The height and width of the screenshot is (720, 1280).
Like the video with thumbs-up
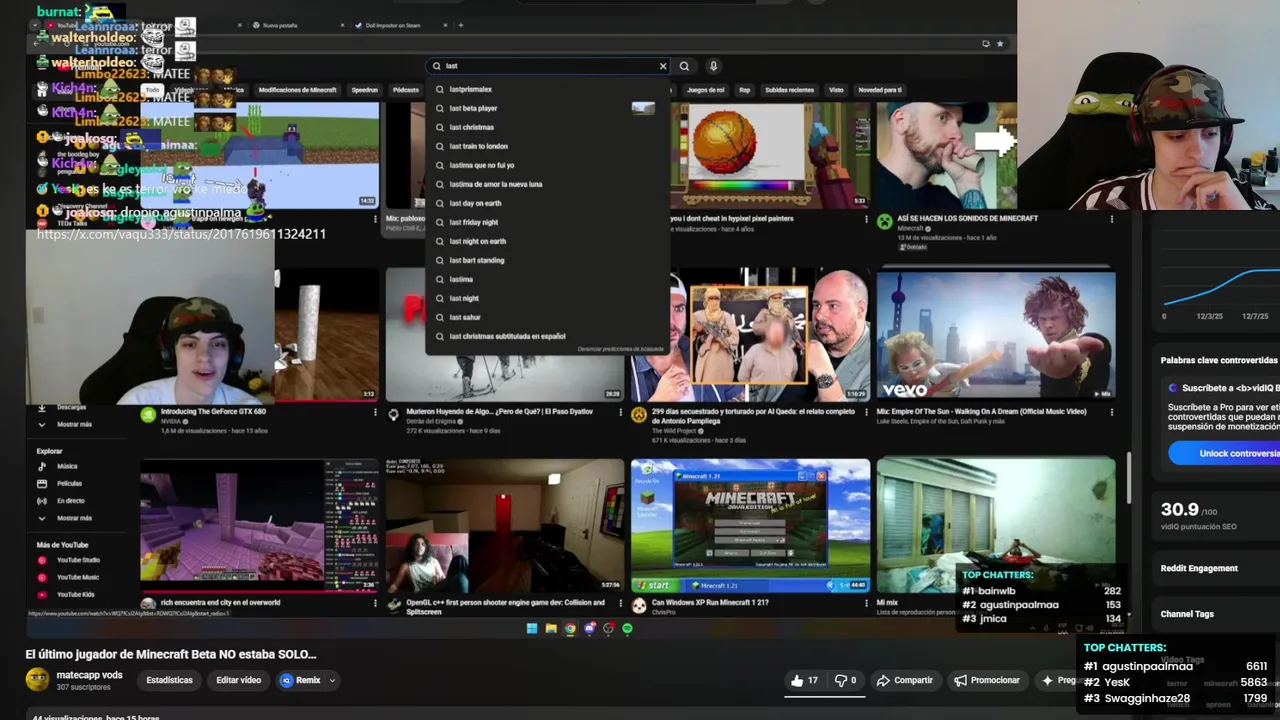[x=805, y=680]
